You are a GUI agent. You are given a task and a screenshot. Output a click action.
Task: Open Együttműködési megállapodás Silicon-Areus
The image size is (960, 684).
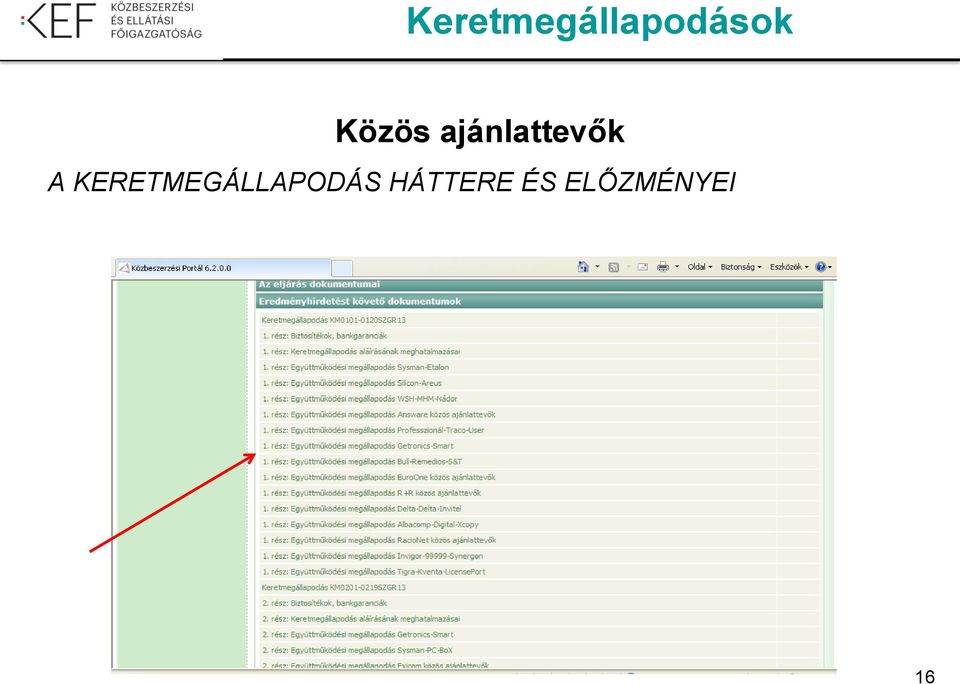click(352, 383)
